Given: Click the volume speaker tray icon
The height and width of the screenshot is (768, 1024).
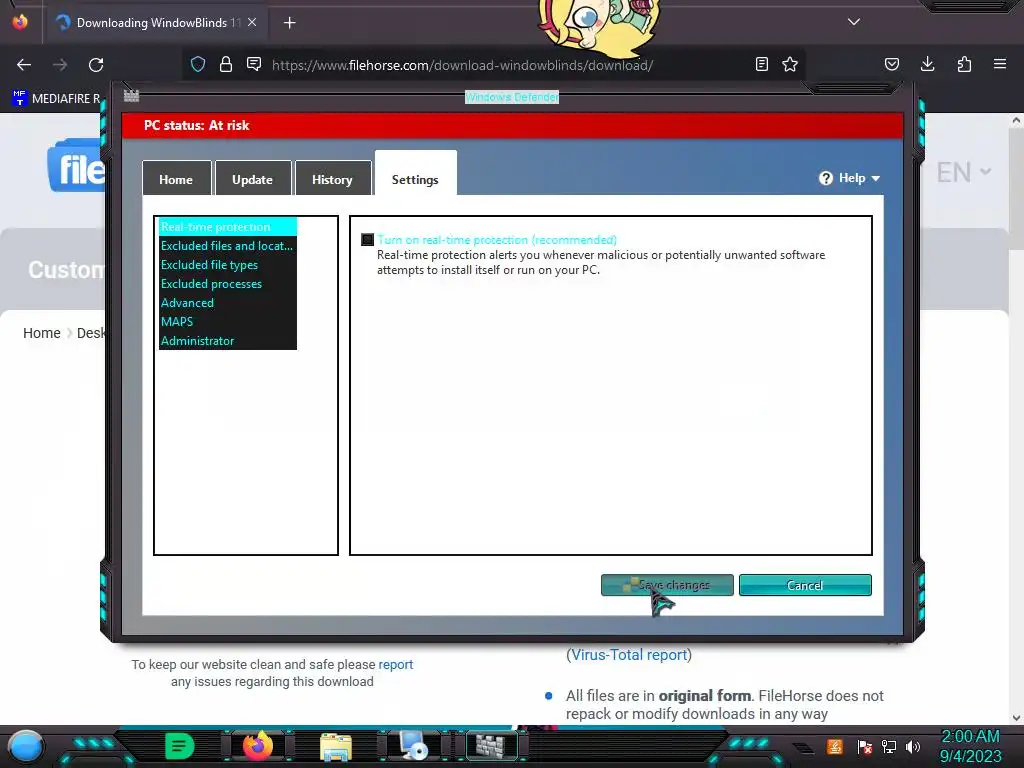Looking at the screenshot, I should [x=913, y=746].
